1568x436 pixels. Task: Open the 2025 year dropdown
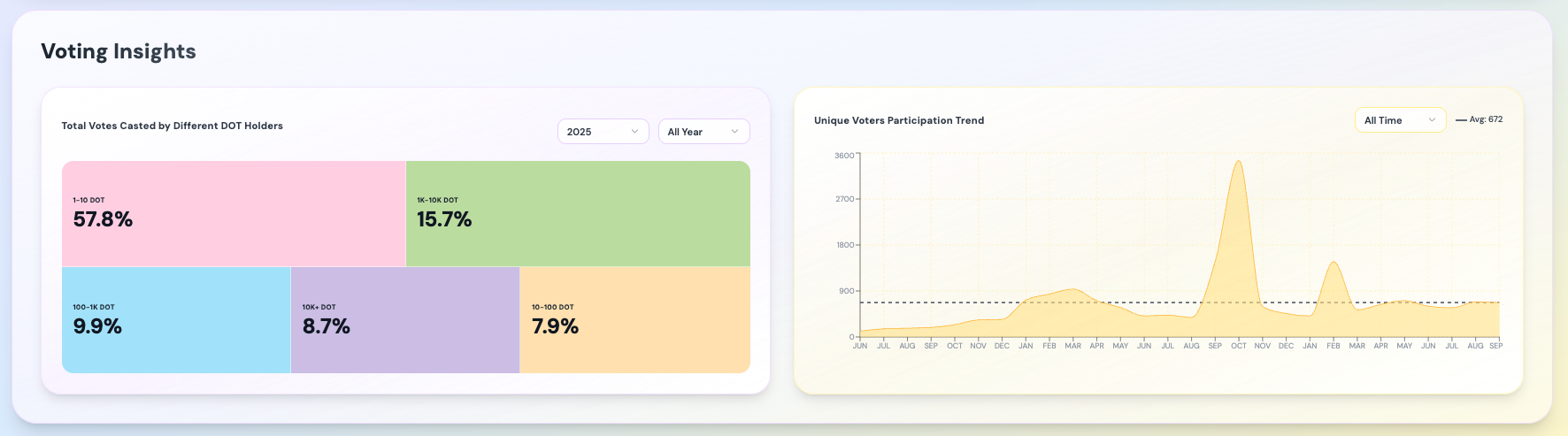coord(603,132)
